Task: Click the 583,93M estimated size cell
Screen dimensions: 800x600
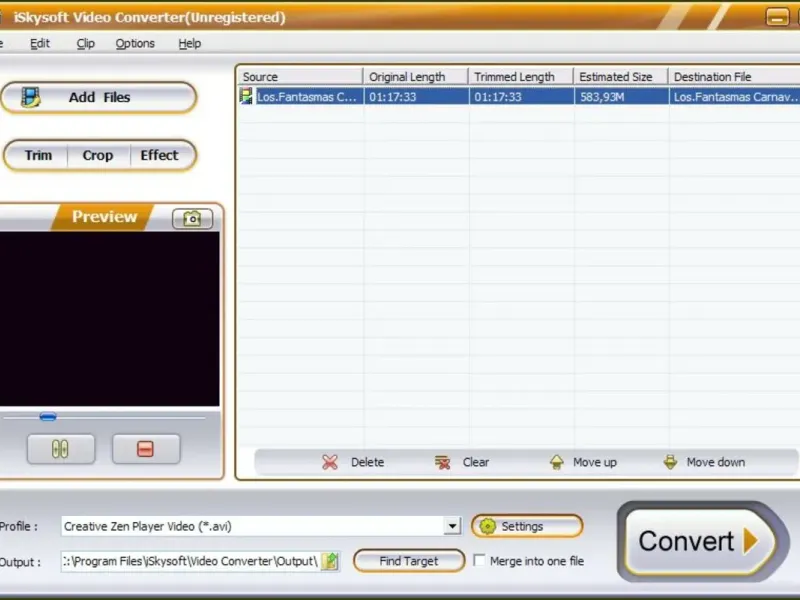Action: click(621, 96)
